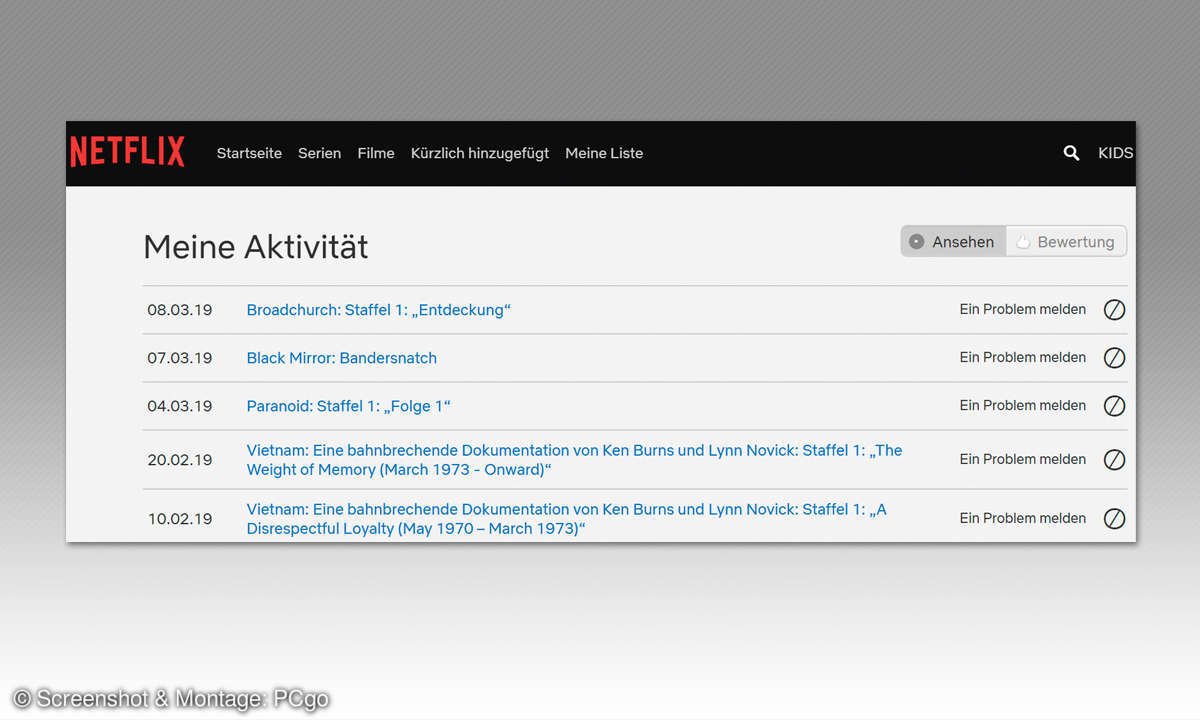This screenshot has height=720, width=1200.
Task: Switch to the Ansehen view toggle
Action: [953, 241]
